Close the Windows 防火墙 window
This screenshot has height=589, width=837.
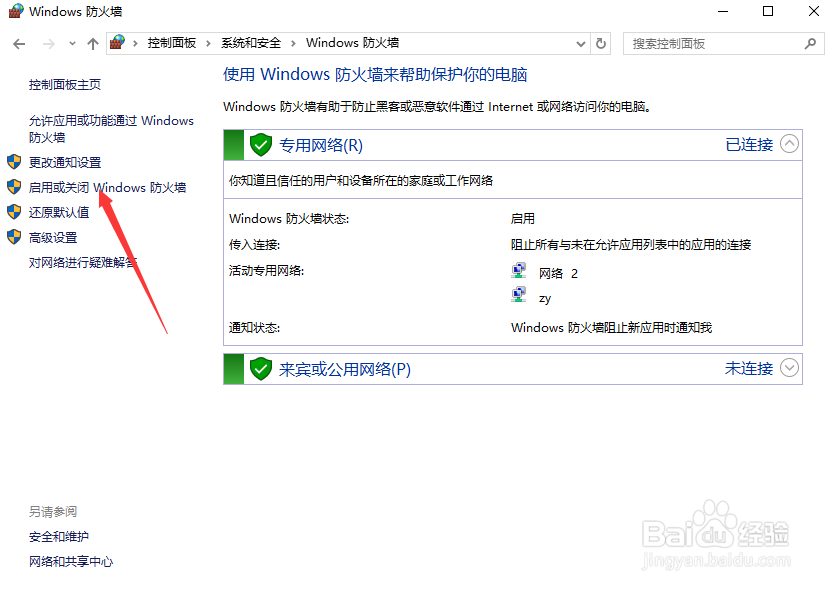[x=814, y=11]
